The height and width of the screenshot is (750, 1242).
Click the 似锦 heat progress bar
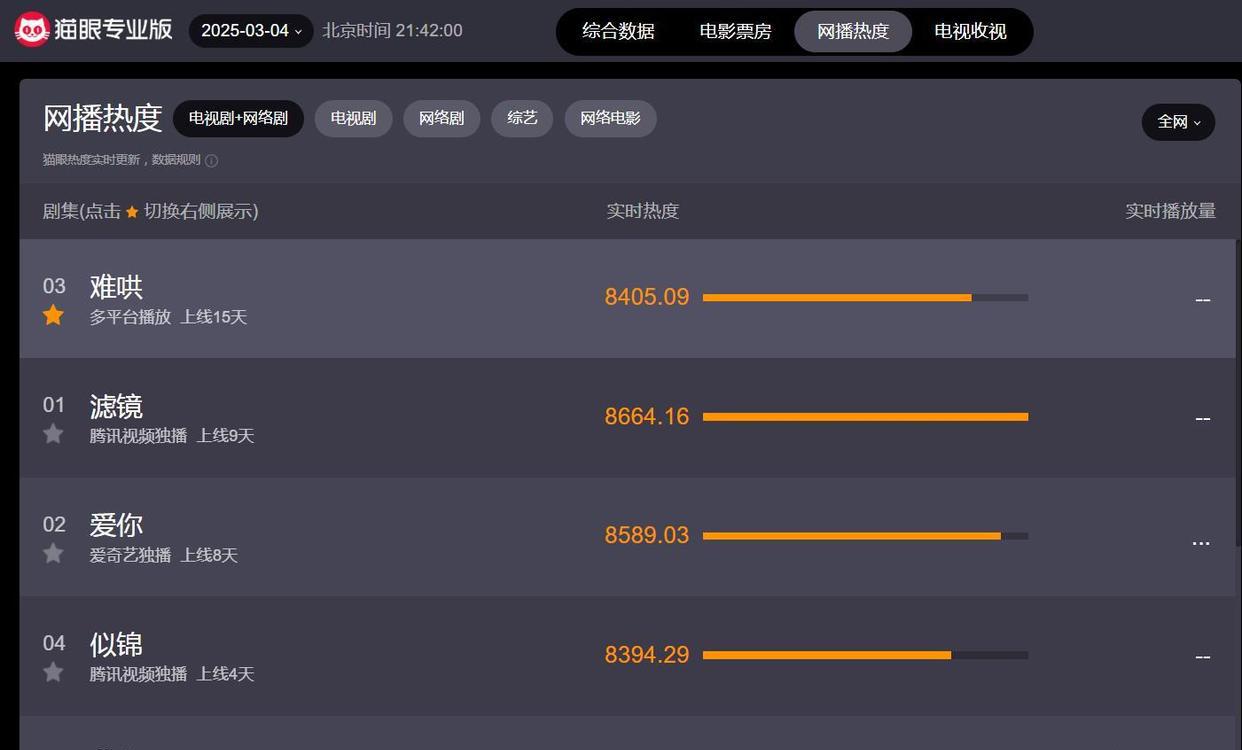pyautogui.click(x=865, y=655)
